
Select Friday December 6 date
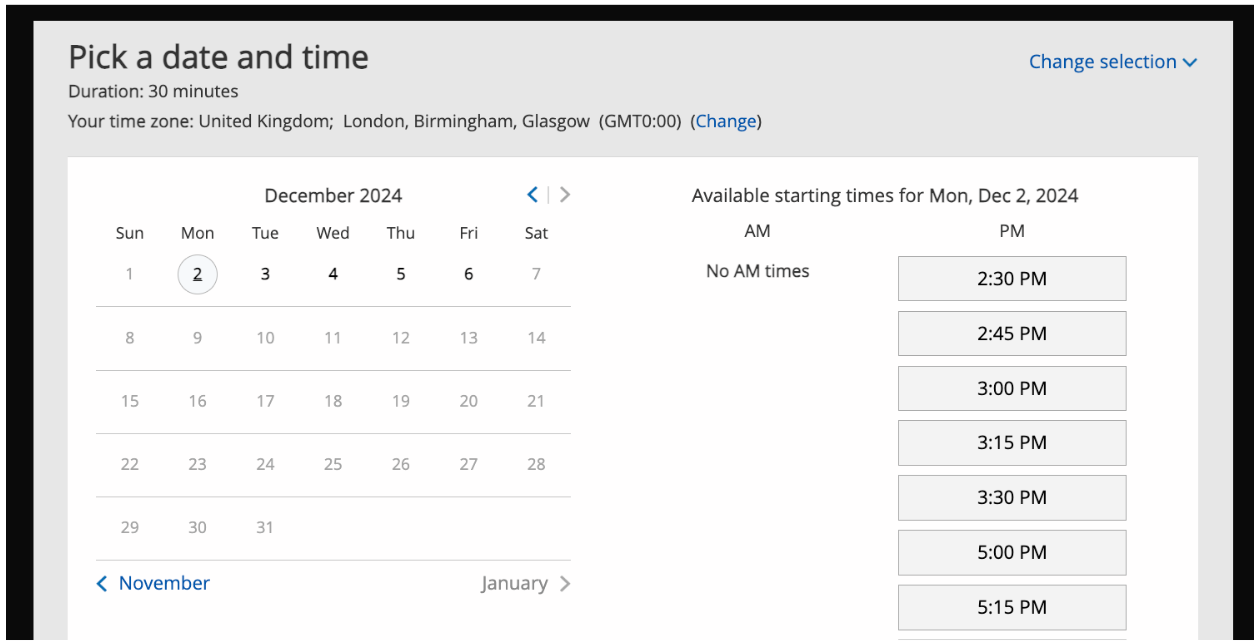(x=468, y=274)
